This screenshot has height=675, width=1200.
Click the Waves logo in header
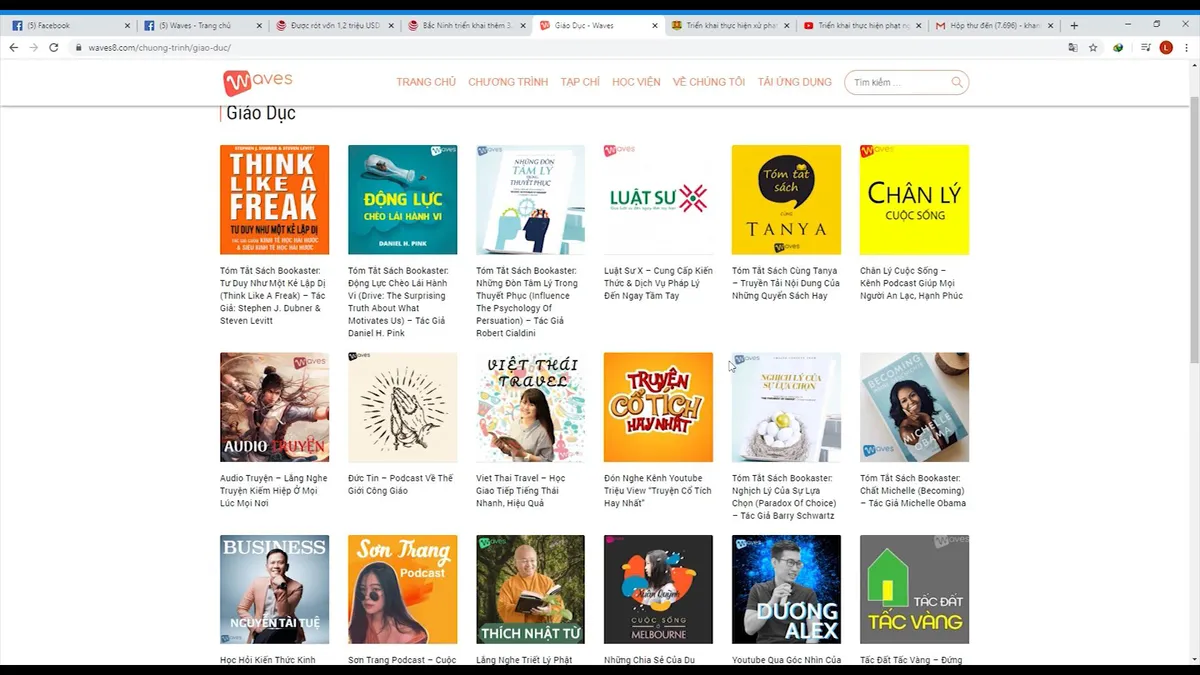pos(258,82)
